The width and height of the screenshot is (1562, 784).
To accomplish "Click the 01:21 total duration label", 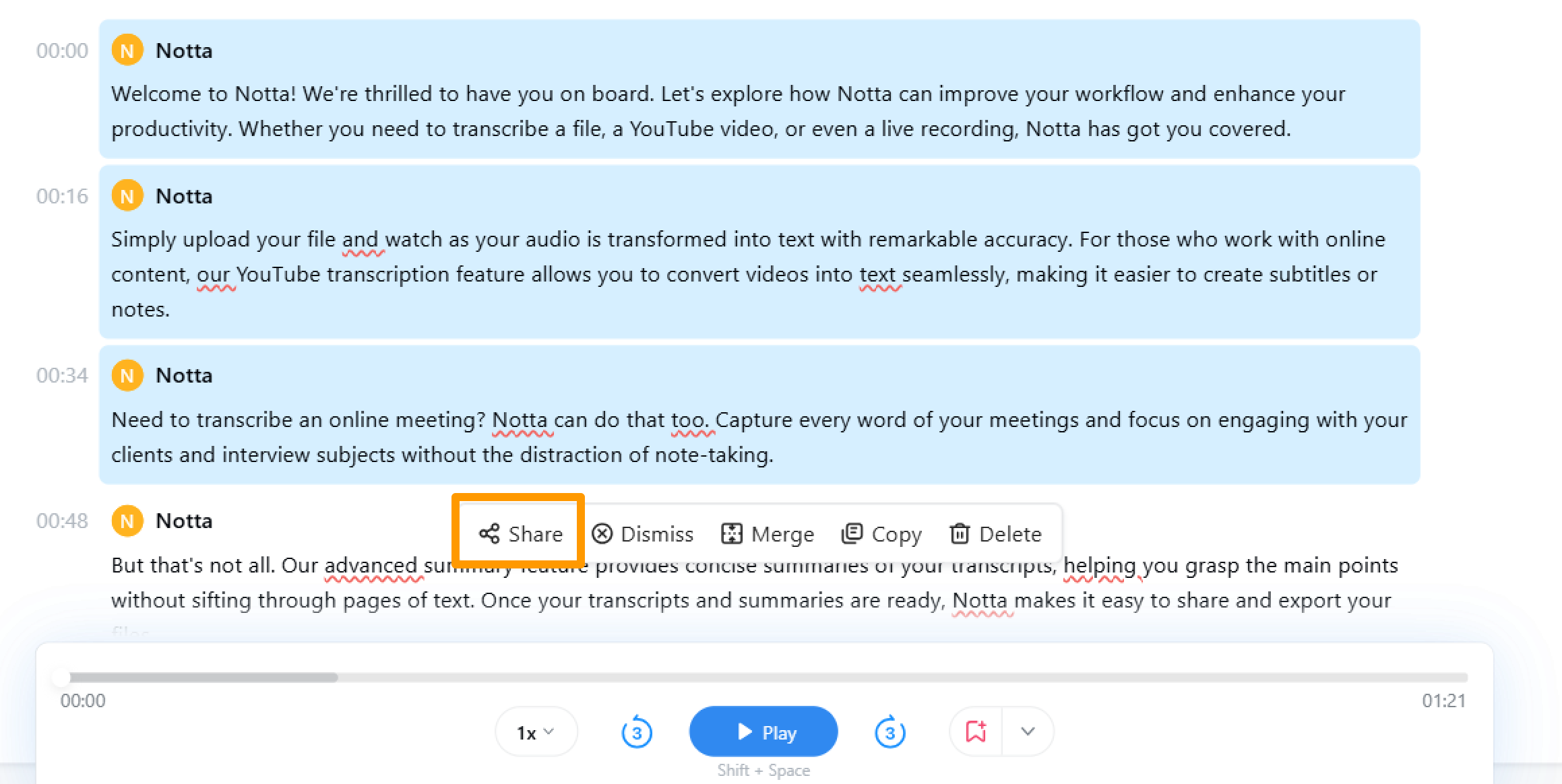I will click(1444, 700).
